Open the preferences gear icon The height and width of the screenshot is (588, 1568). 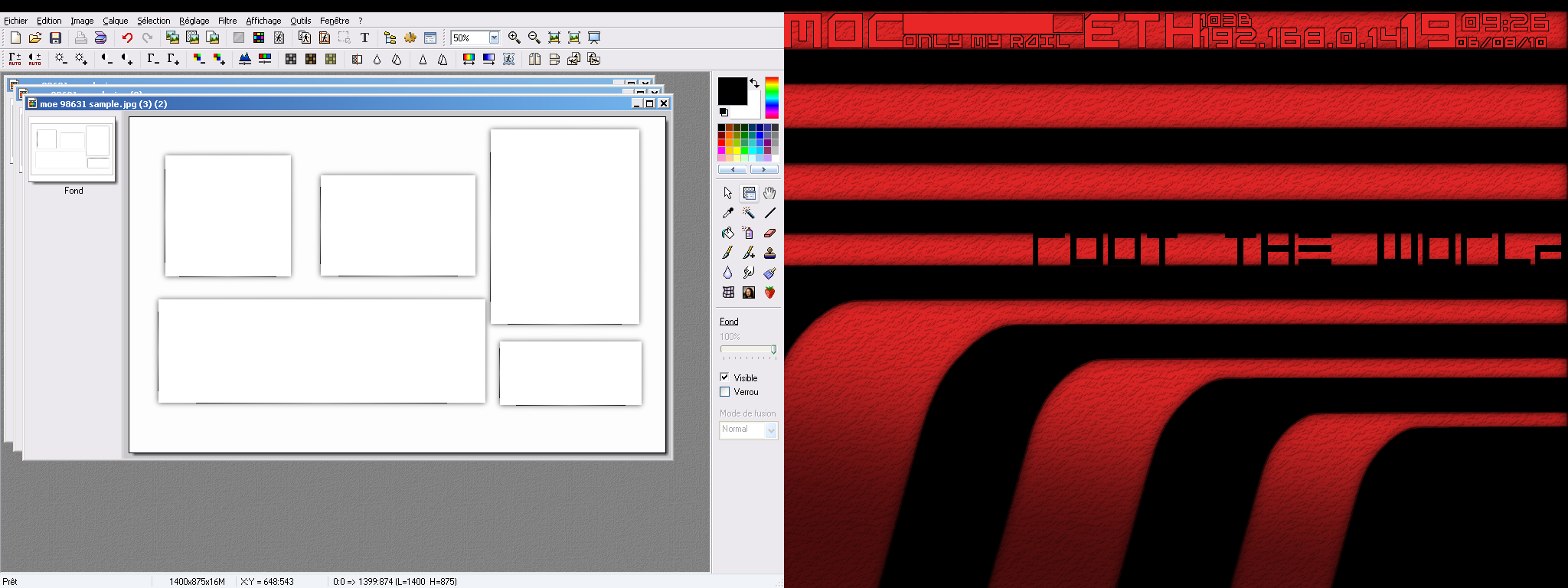coord(410,38)
